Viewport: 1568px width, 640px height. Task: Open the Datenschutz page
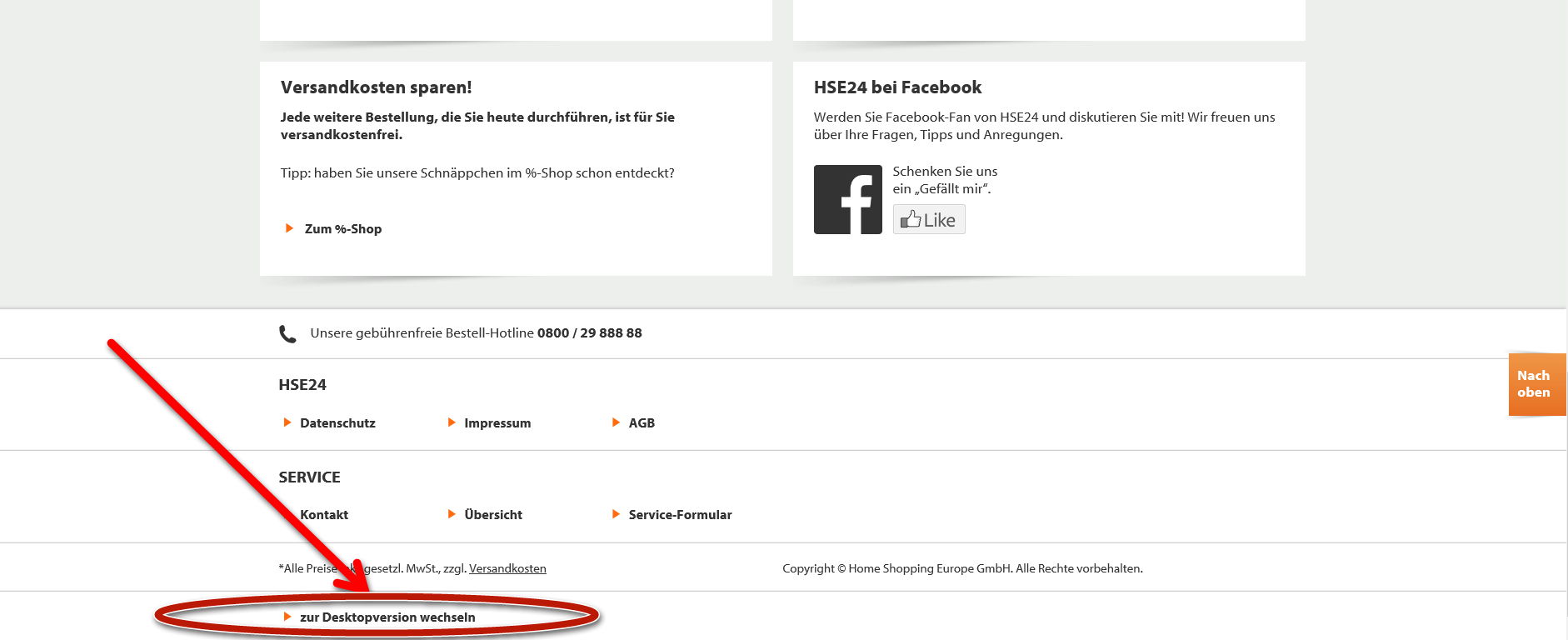click(x=337, y=423)
